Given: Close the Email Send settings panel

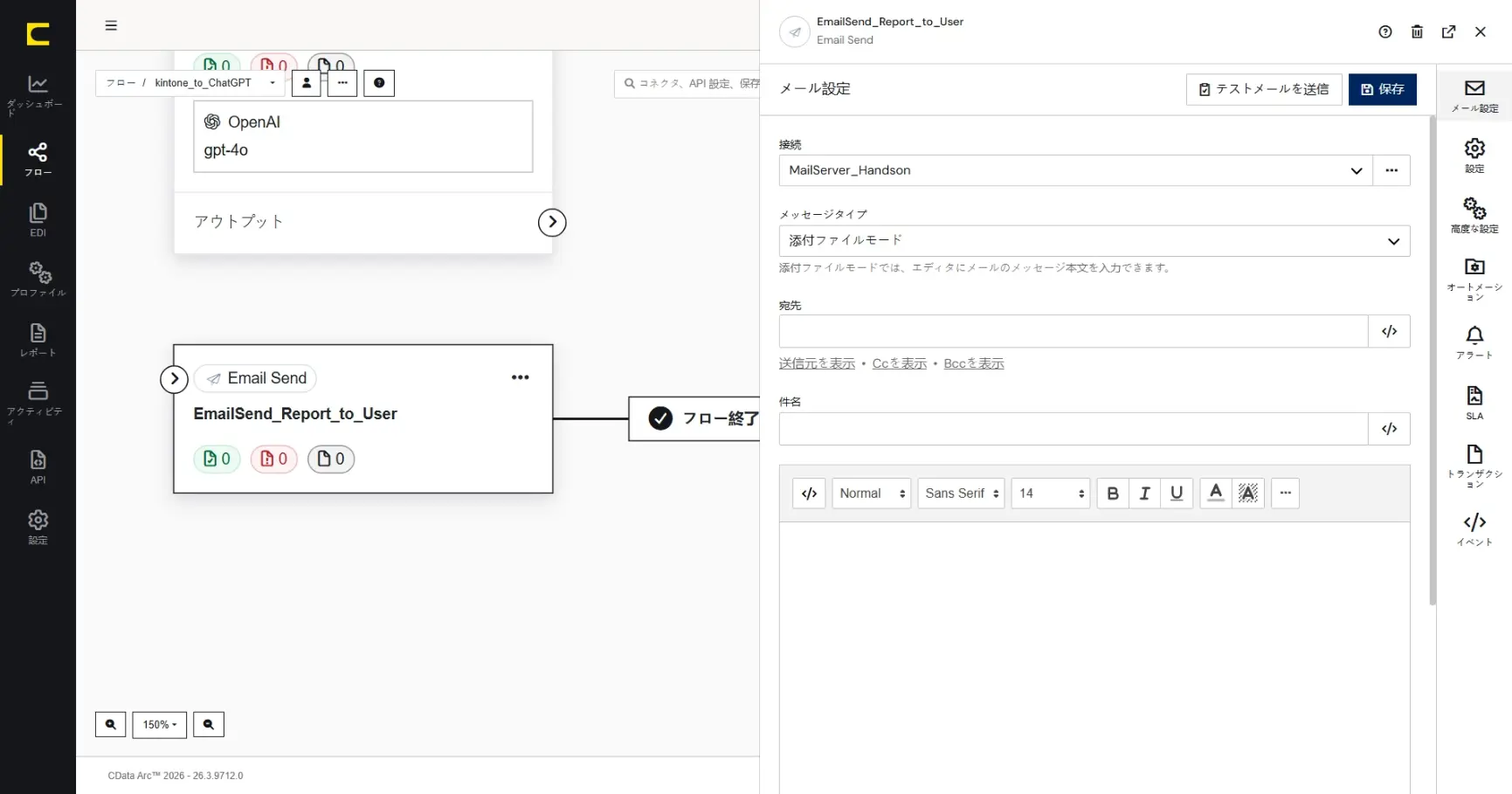Looking at the screenshot, I should click(x=1481, y=31).
